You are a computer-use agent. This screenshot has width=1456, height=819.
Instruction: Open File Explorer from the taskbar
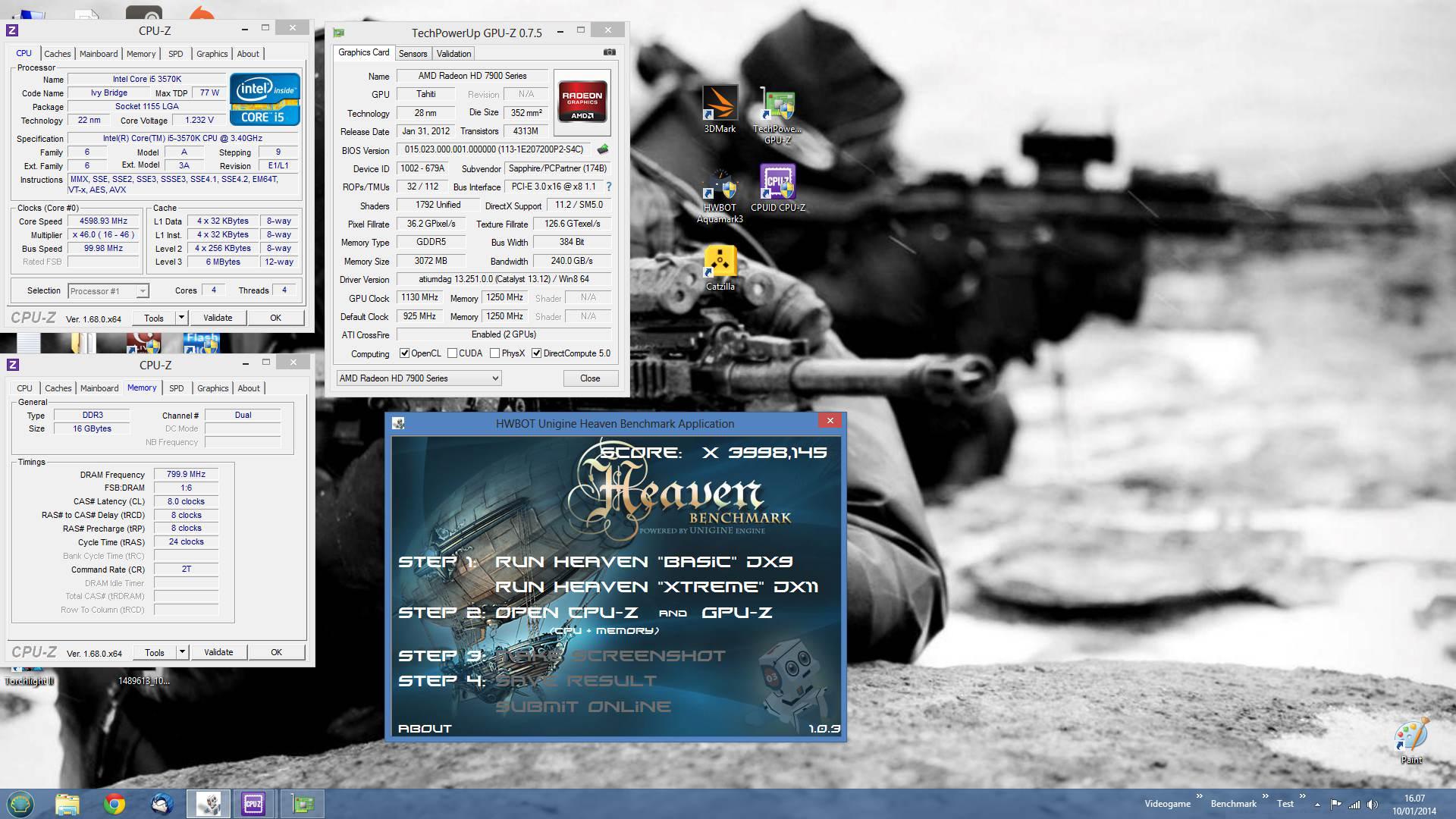click(x=67, y=804)
